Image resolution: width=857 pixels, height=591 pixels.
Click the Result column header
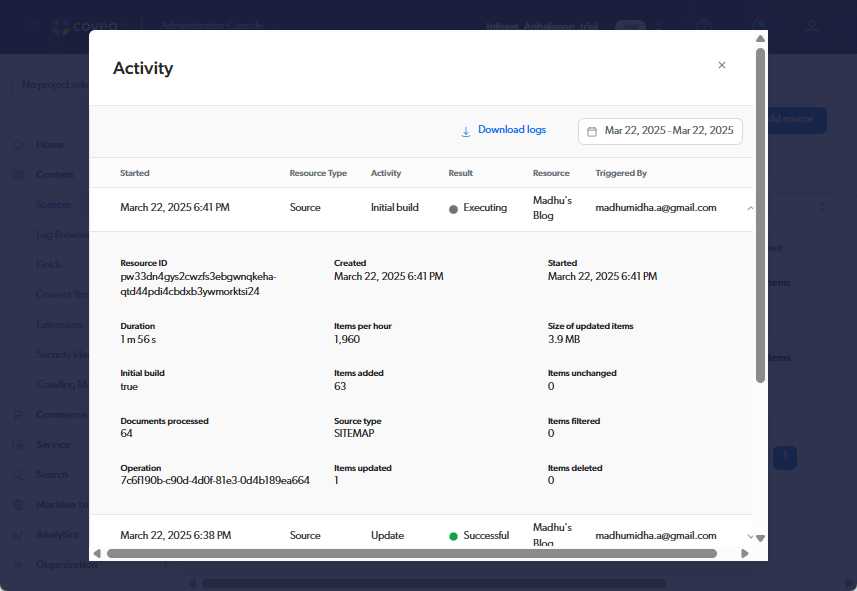click(x=460, y=173)
